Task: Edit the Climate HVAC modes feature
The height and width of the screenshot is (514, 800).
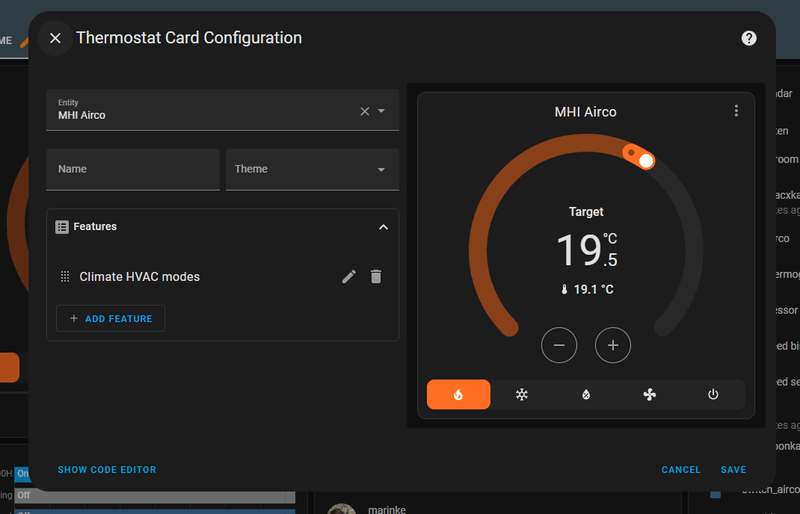Action: [349, 277]
